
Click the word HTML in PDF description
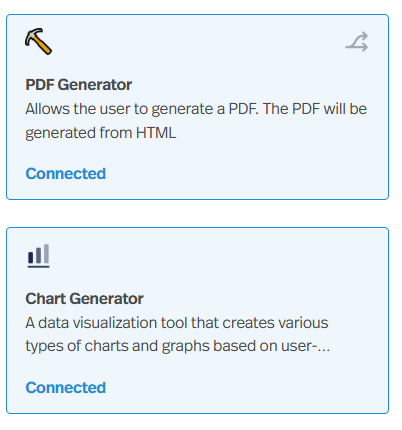(156, 133)
